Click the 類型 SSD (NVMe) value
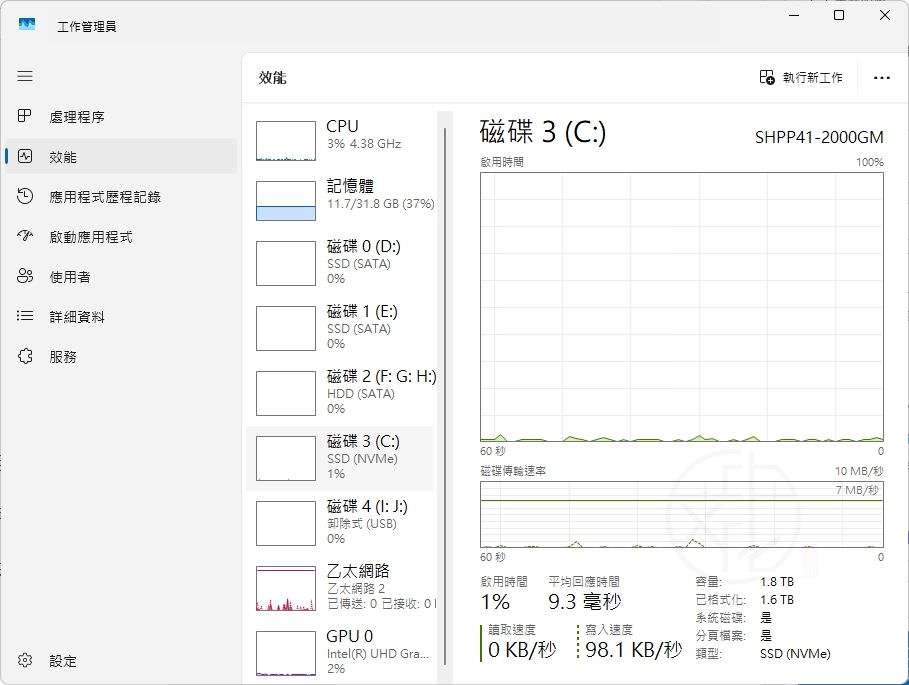The height and width of the screenshot is (685, 909). point(795,654)
